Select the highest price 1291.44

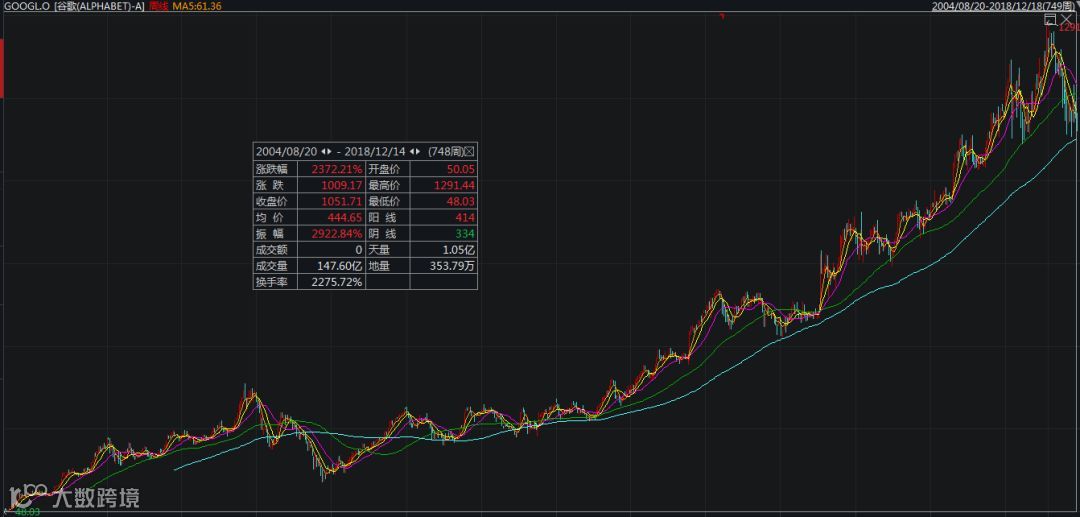(x=455, y=186)
